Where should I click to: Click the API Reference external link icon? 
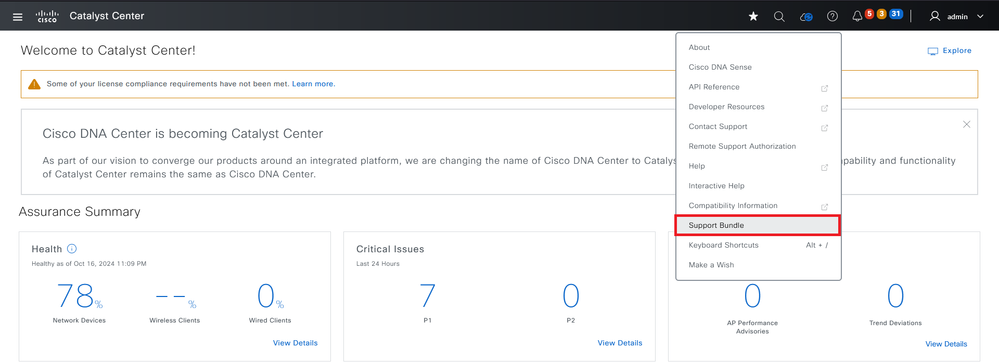[x=824, y=88]
